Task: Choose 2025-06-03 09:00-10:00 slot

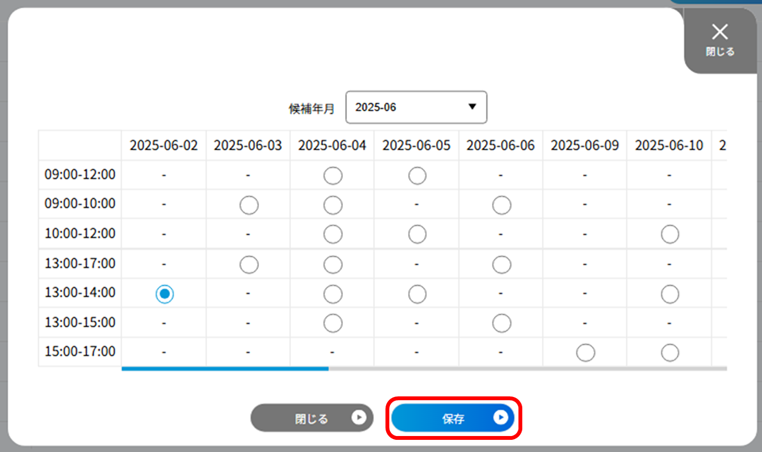Action: click(x=249, y=205)
